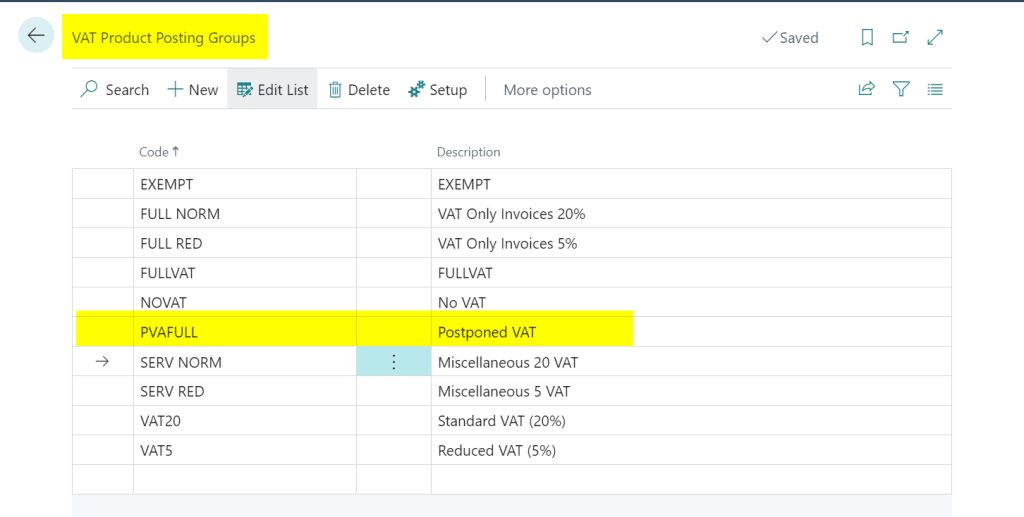Click the share icon

pyautogui.click(x=867, y=89)
